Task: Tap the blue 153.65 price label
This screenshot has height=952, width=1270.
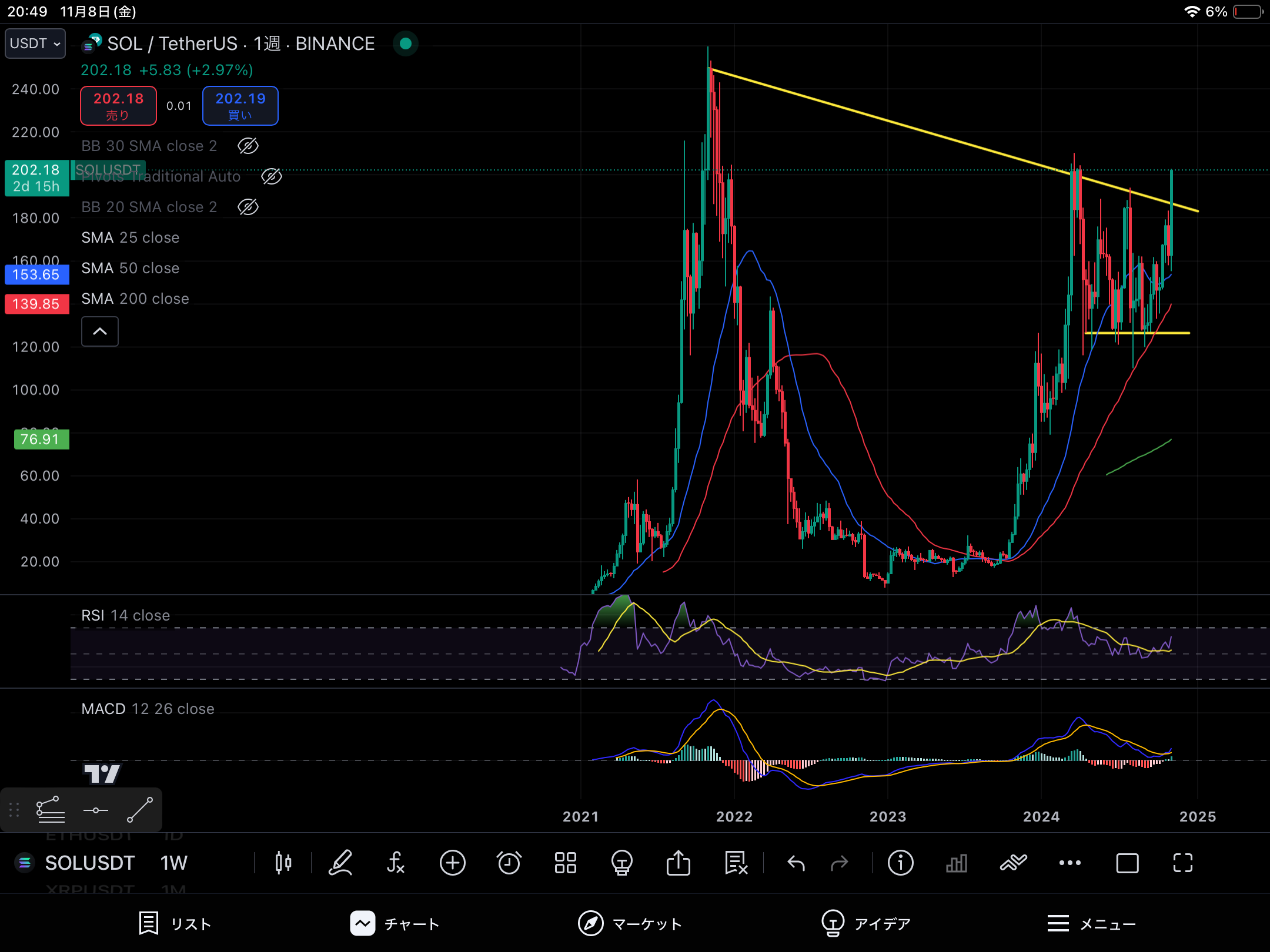Action: pos(37,274)
